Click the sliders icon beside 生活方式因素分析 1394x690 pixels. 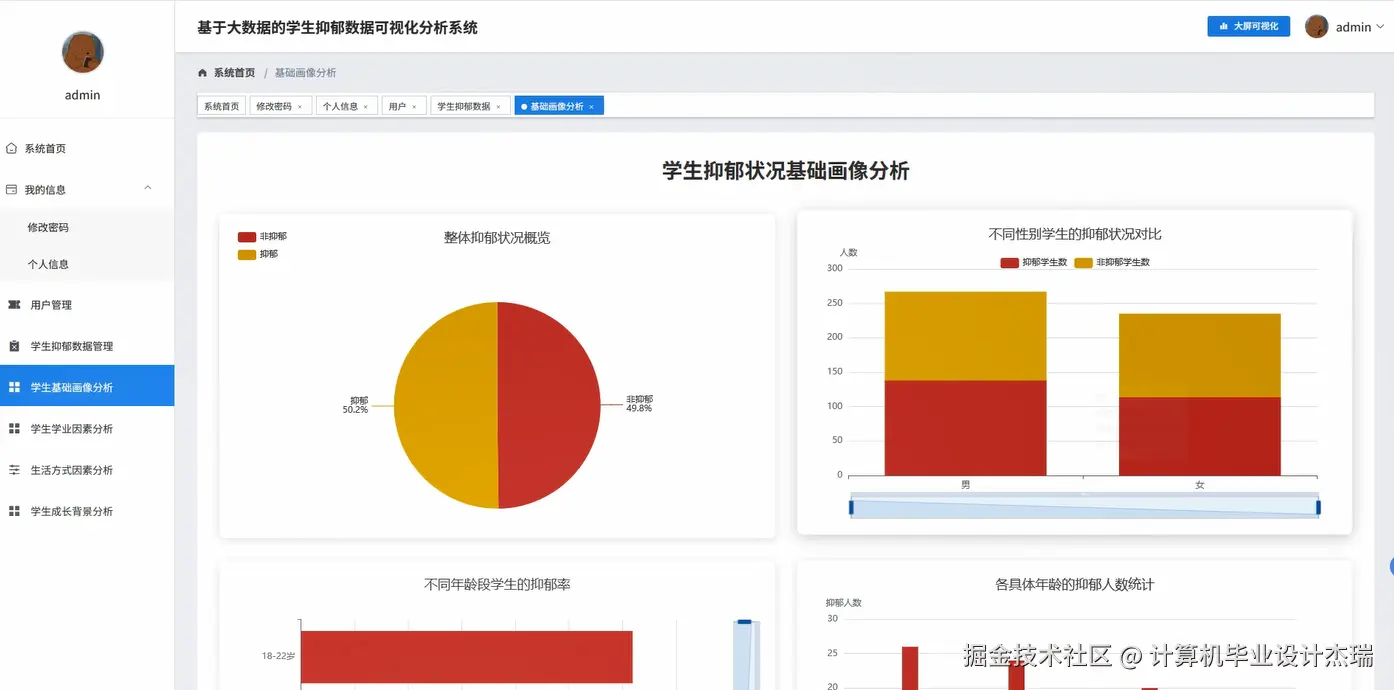pos(14,470)
